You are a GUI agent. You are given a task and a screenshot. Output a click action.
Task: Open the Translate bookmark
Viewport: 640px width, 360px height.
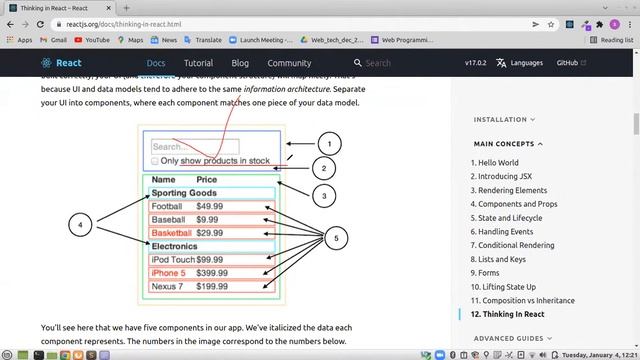tap(203, 40)
